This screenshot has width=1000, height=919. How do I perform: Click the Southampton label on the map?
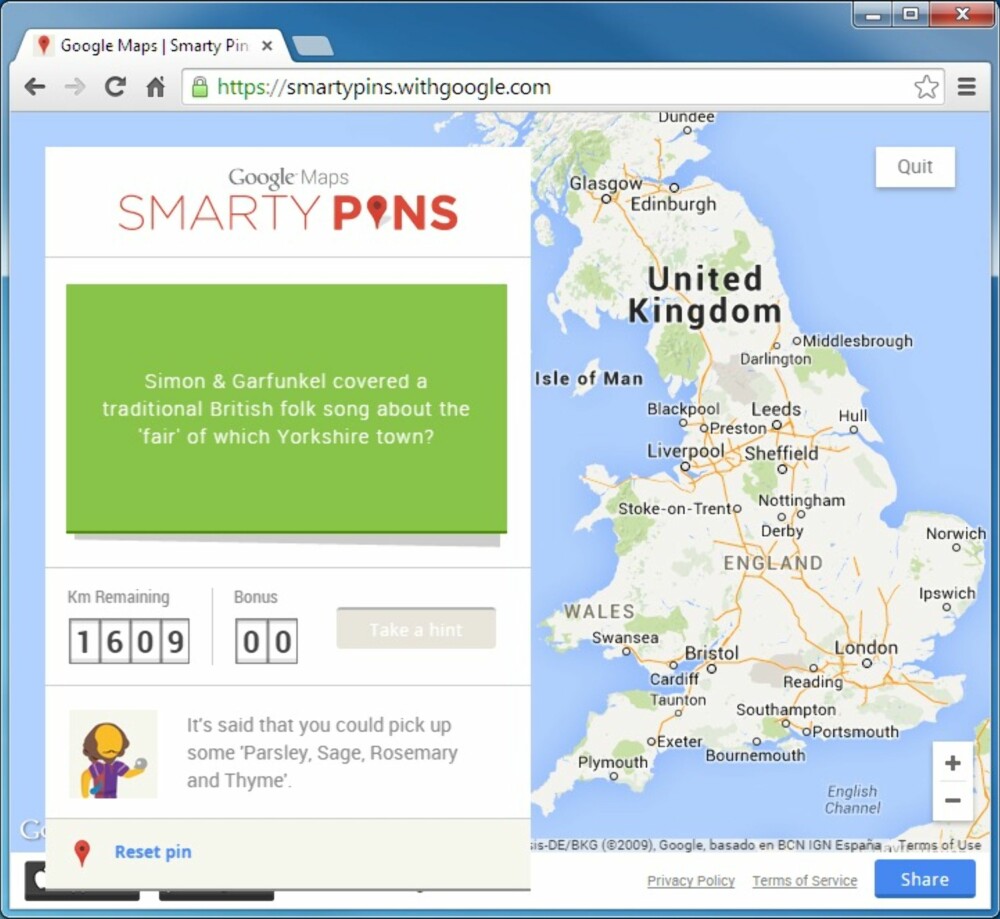pos(786,710)
